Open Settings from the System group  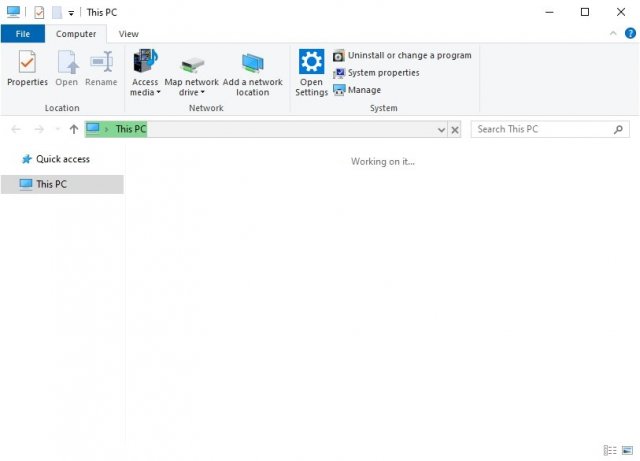pyautogui.click(x=311, y=73)
